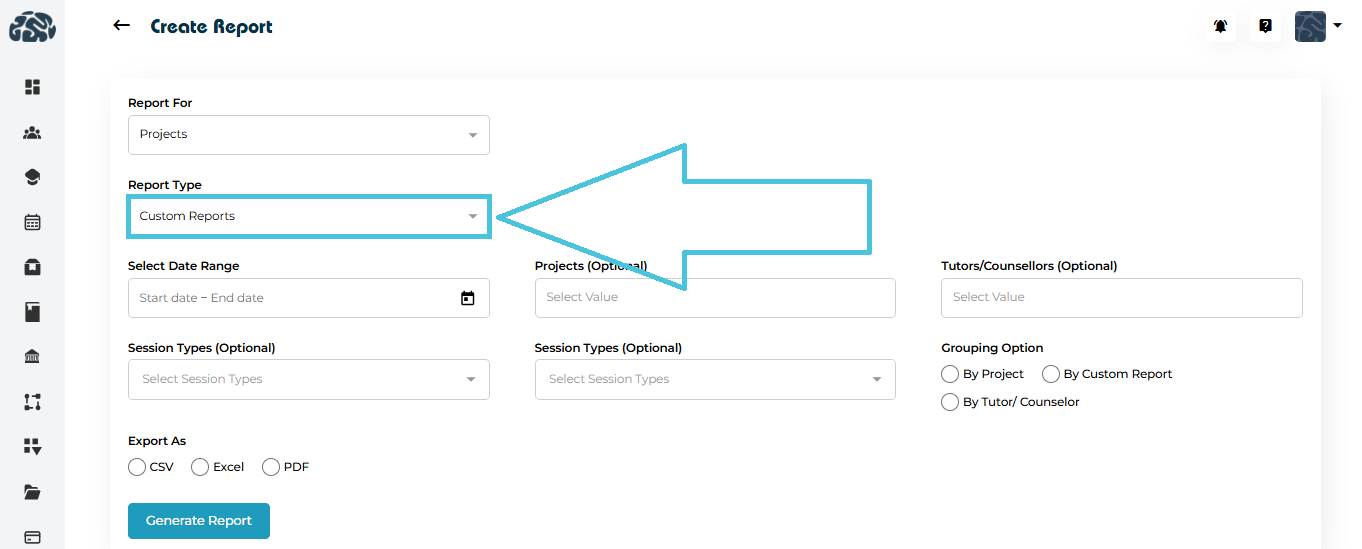Click the Generate Report button
Viewport: 1362px width, 549px height.
[x=199, y=521]
